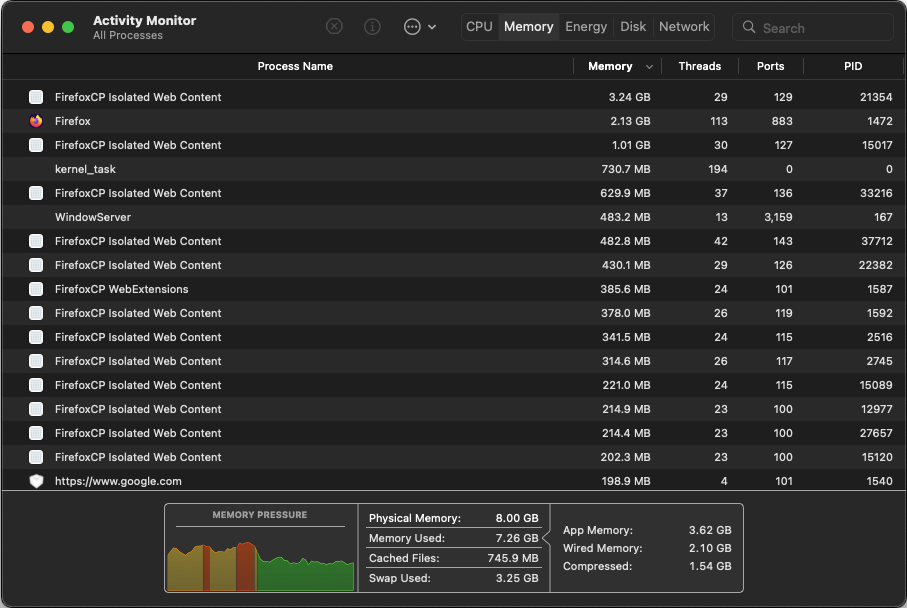Switch to the Disk tab

click(633, 27)
